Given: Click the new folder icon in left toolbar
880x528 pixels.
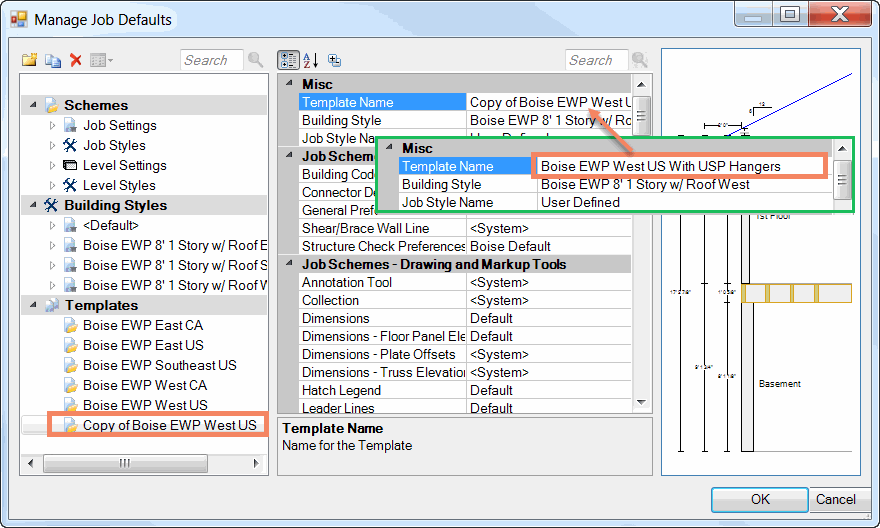Looking at the screenshot, I should pos(29,59).
